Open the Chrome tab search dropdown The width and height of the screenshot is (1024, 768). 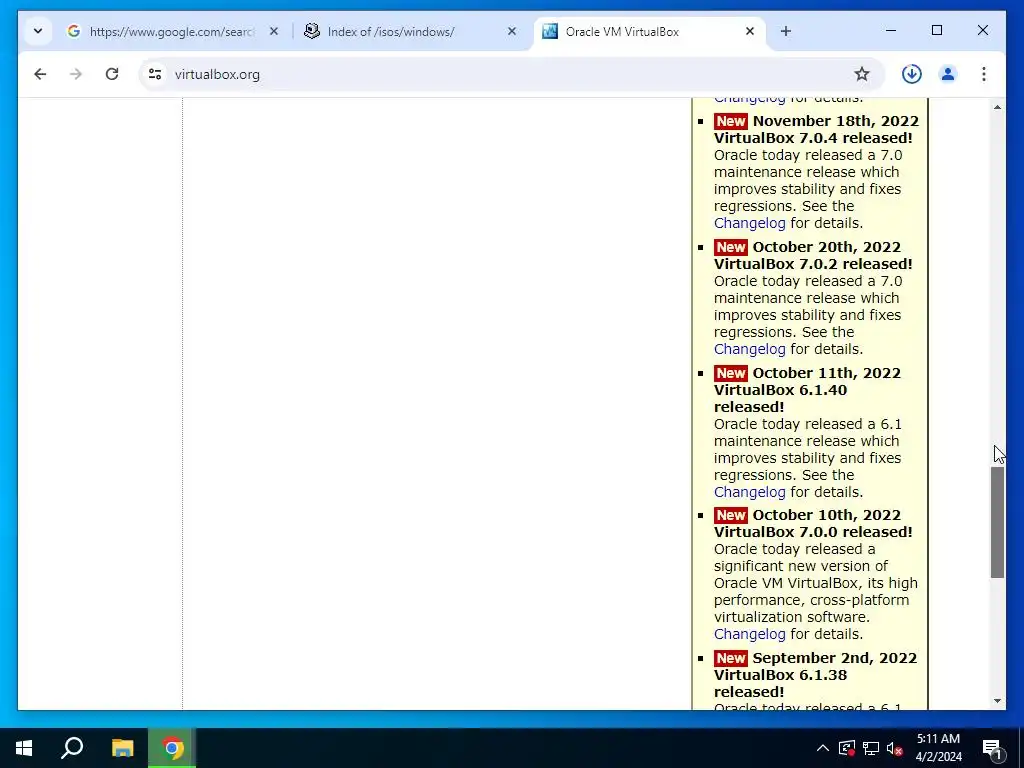[x=38, y=31]
